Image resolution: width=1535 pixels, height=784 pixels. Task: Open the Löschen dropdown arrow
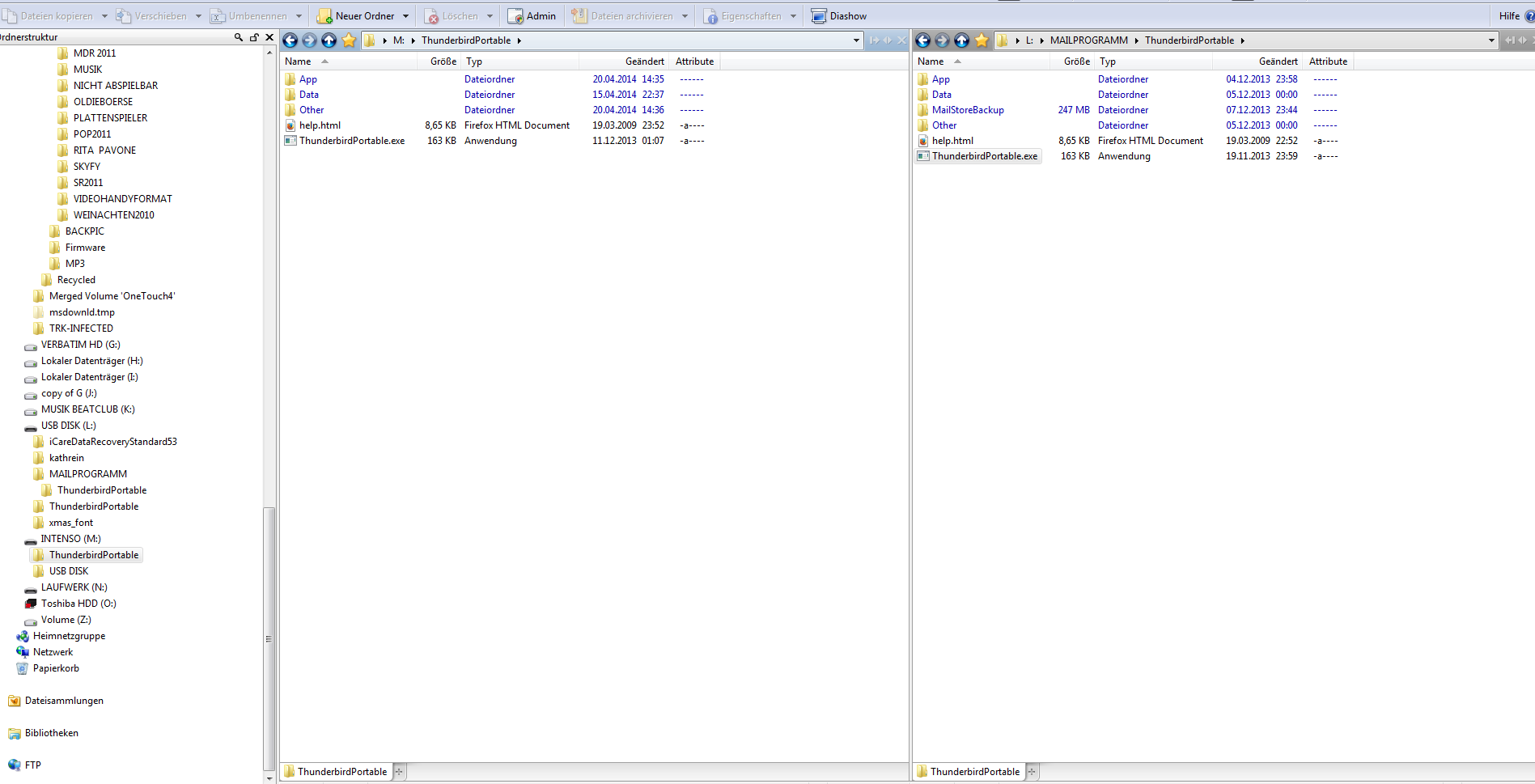pyautogui.click(x=490, y=16)
